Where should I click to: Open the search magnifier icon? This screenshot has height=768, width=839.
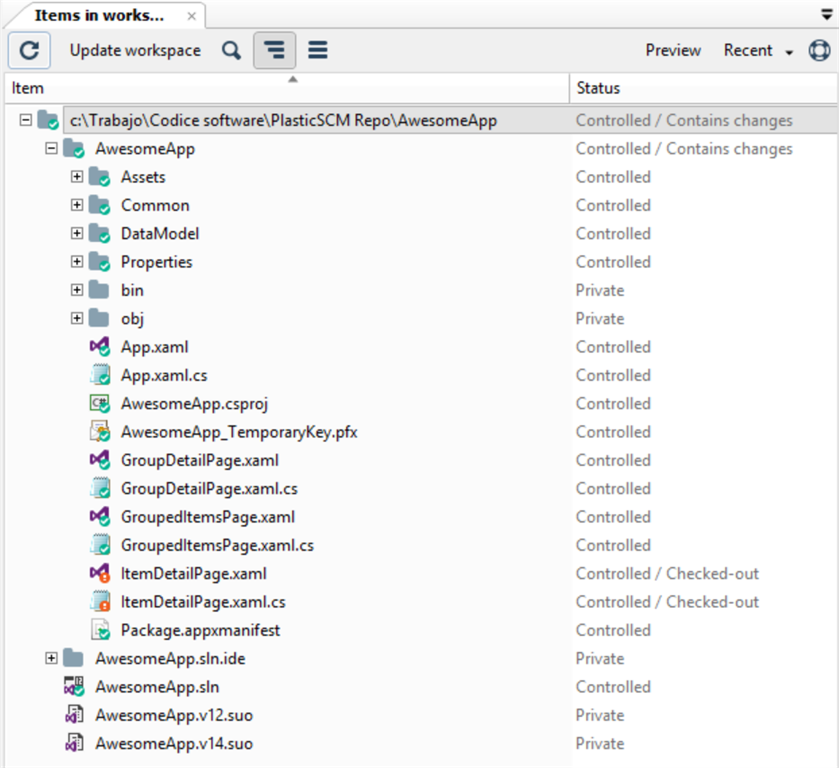click(231, 50)
